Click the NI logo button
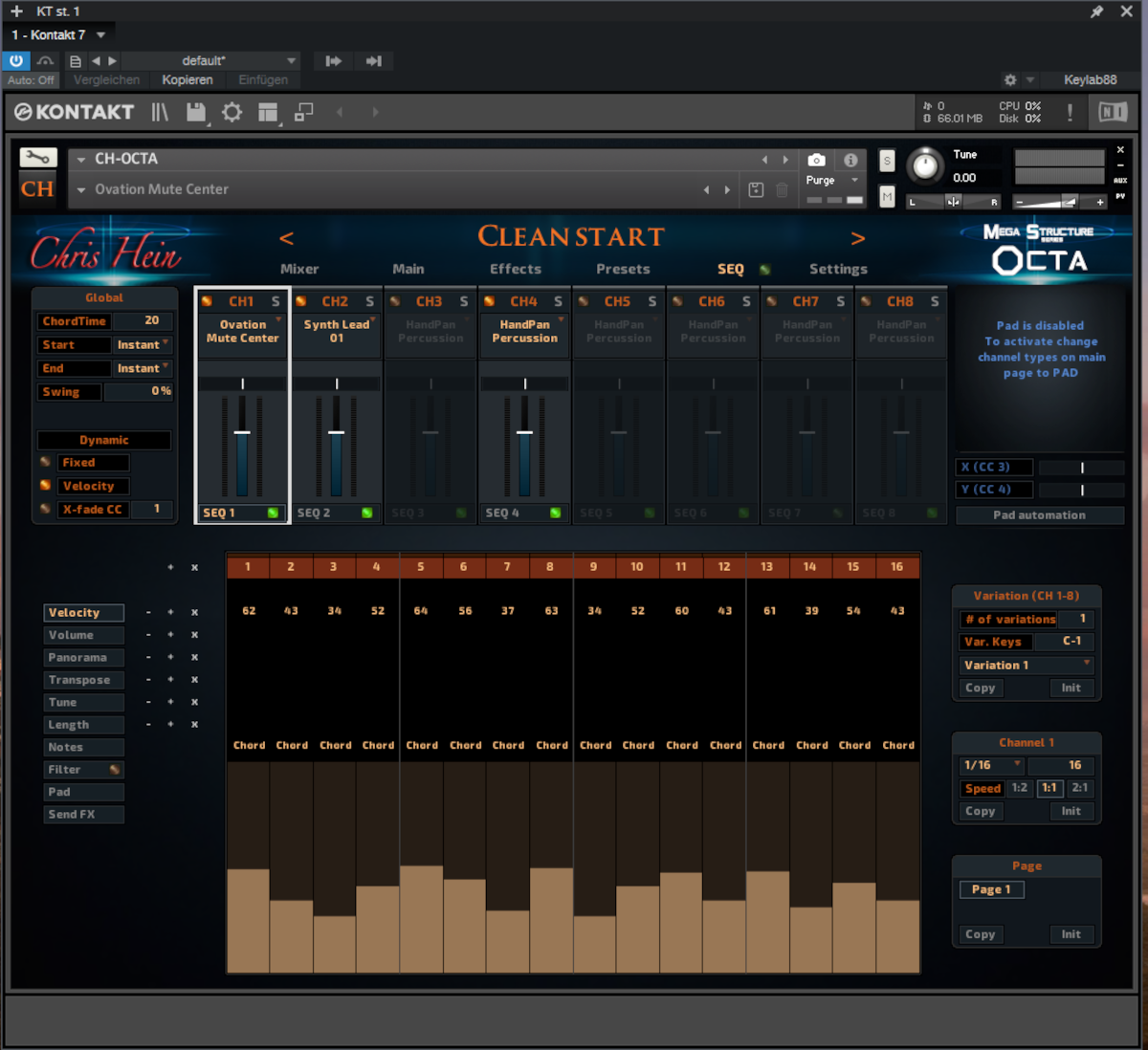The image size is (1148, 1050). coord(1113,112)
